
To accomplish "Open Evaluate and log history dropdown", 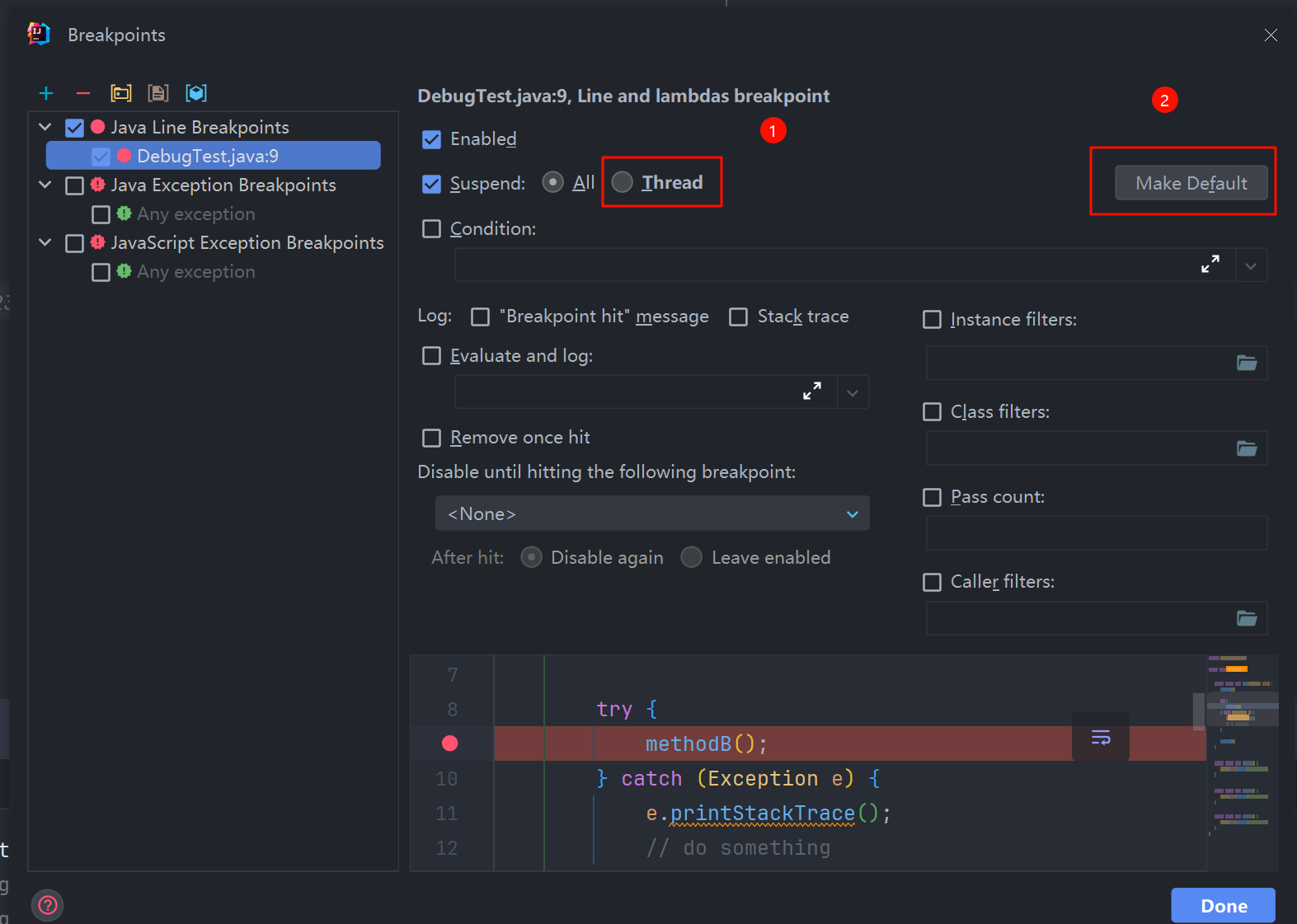I will point(853,392).
